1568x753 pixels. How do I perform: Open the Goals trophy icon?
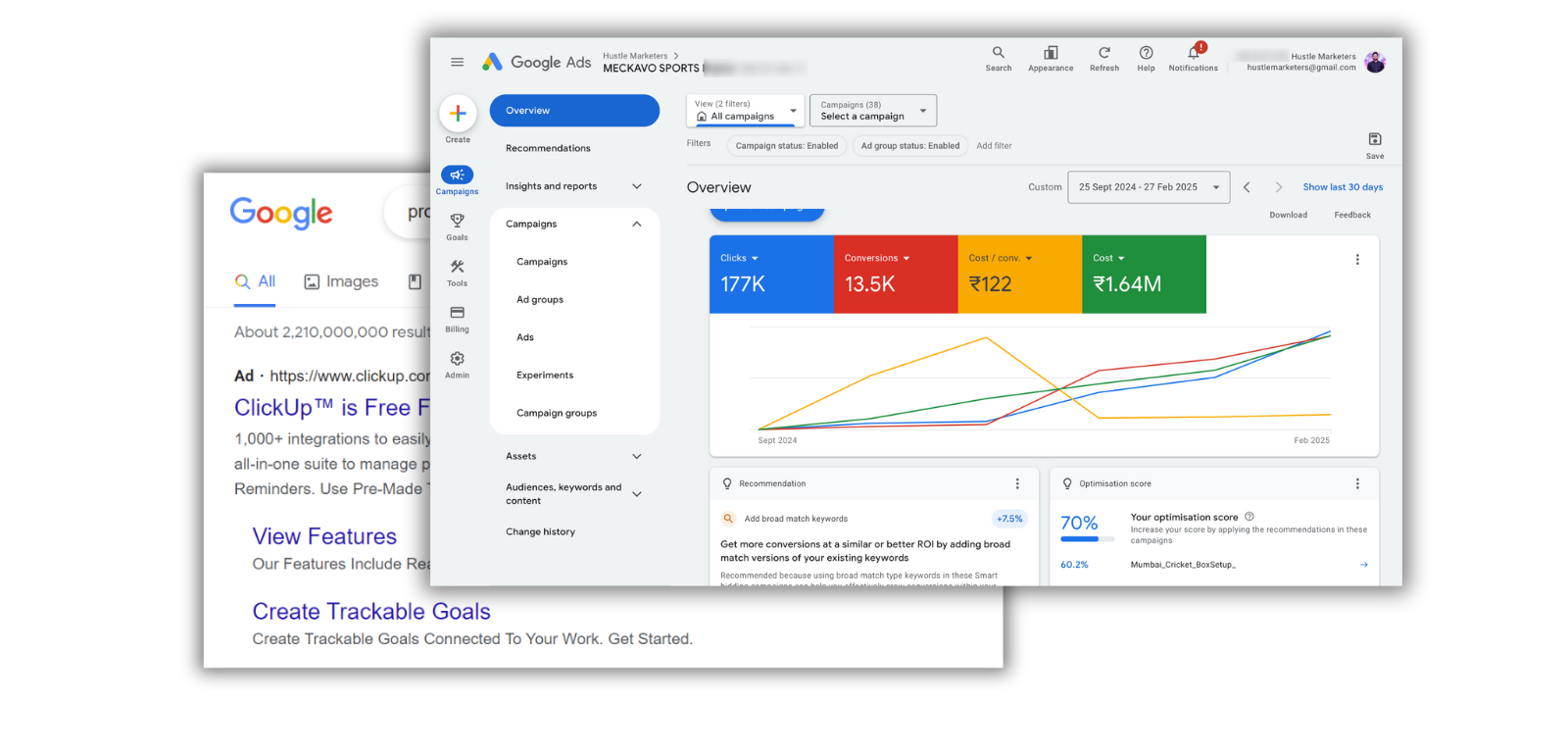(457, 221)
